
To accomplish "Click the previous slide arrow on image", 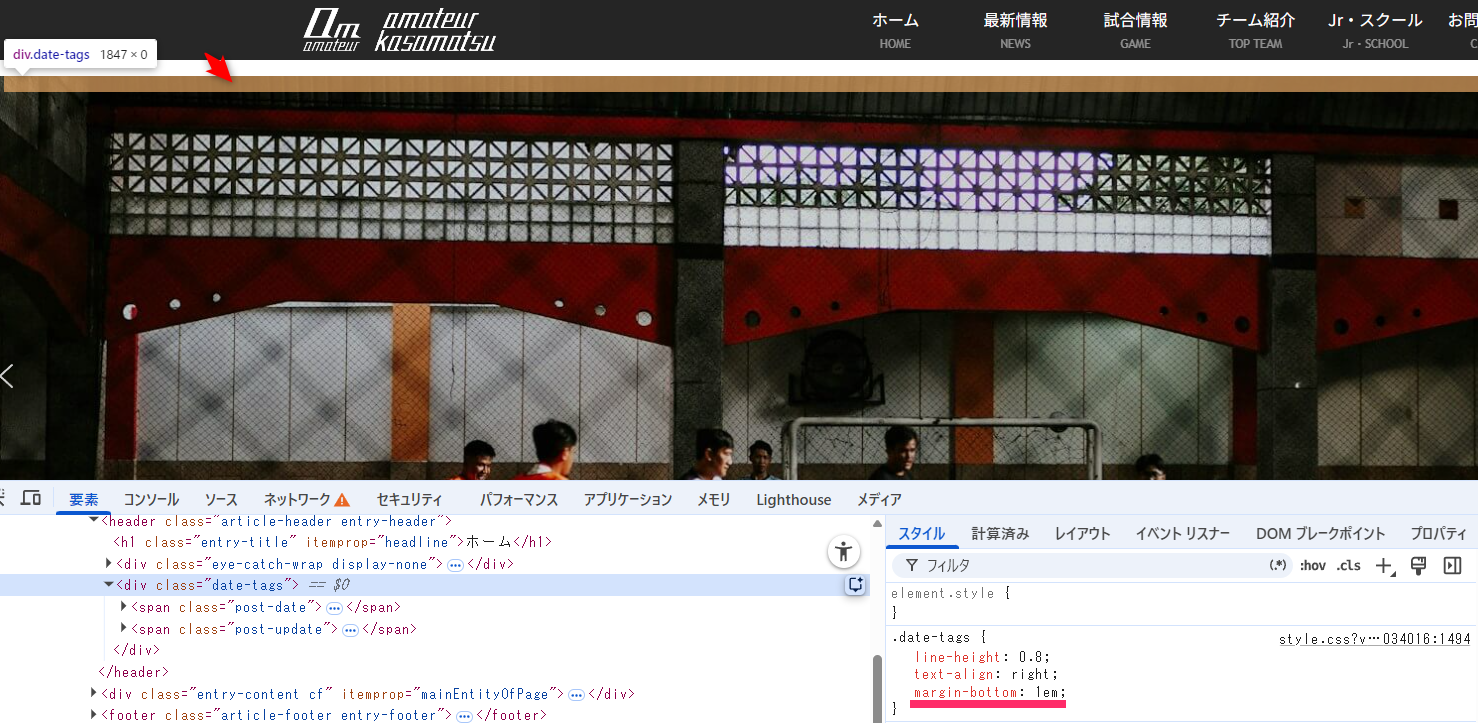I will click(x=8, y=376).
